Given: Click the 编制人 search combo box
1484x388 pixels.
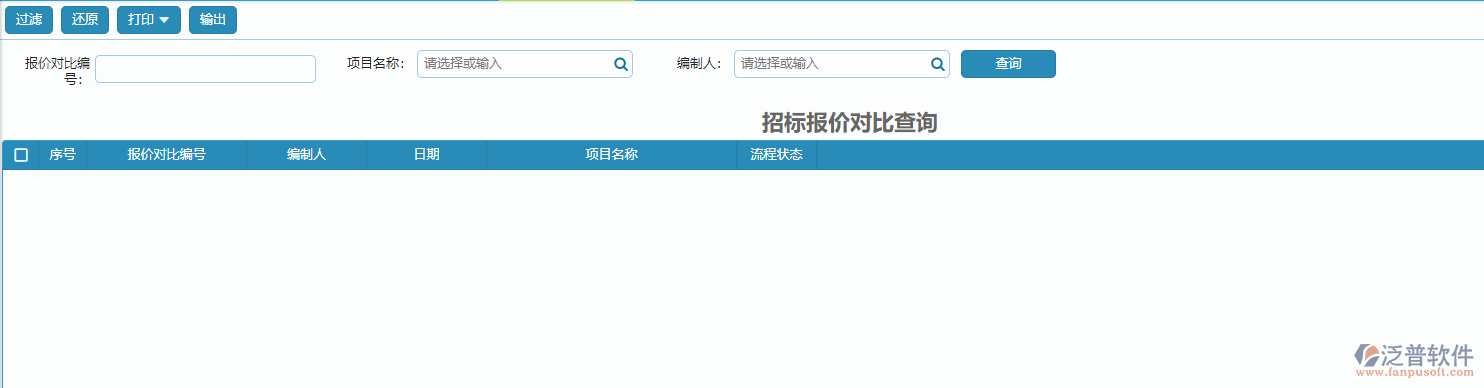Looking at the screenshot, I should (842, 64).
